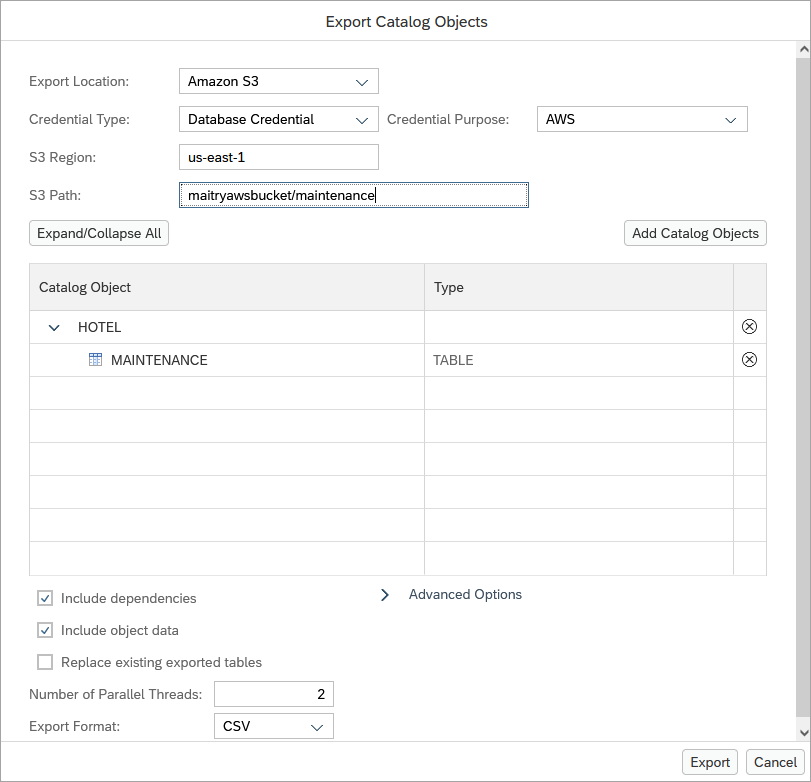Image resolution: width=811 pixels, height=782 pixels.
Task: Click the Export Format label
Action: click(x=74, y=726)
